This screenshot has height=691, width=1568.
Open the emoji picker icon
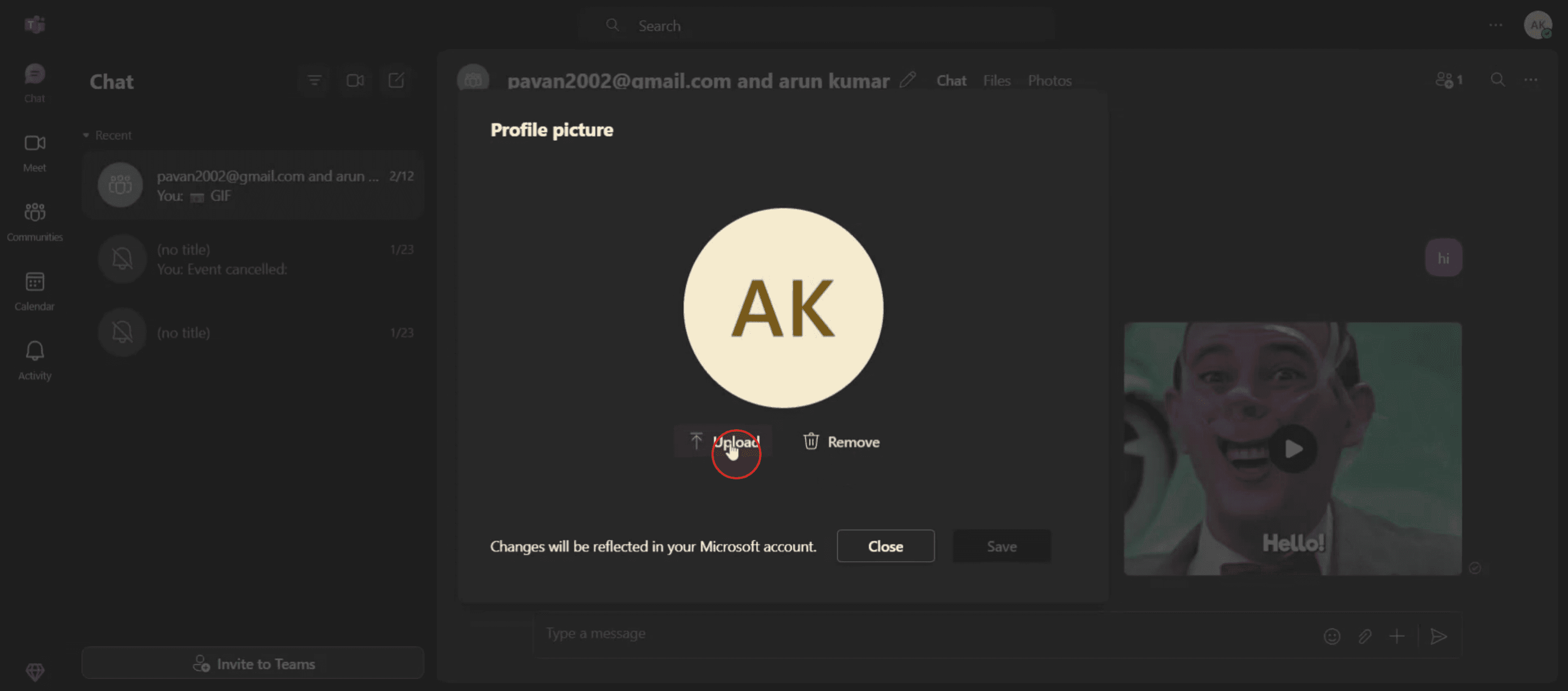click(x=1332, y=636)
